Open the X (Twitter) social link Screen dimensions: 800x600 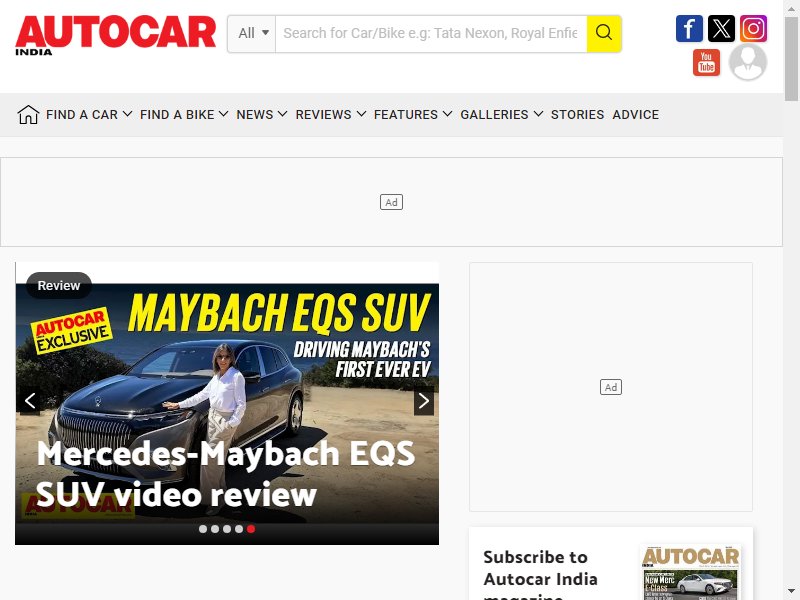click(721, 29)
